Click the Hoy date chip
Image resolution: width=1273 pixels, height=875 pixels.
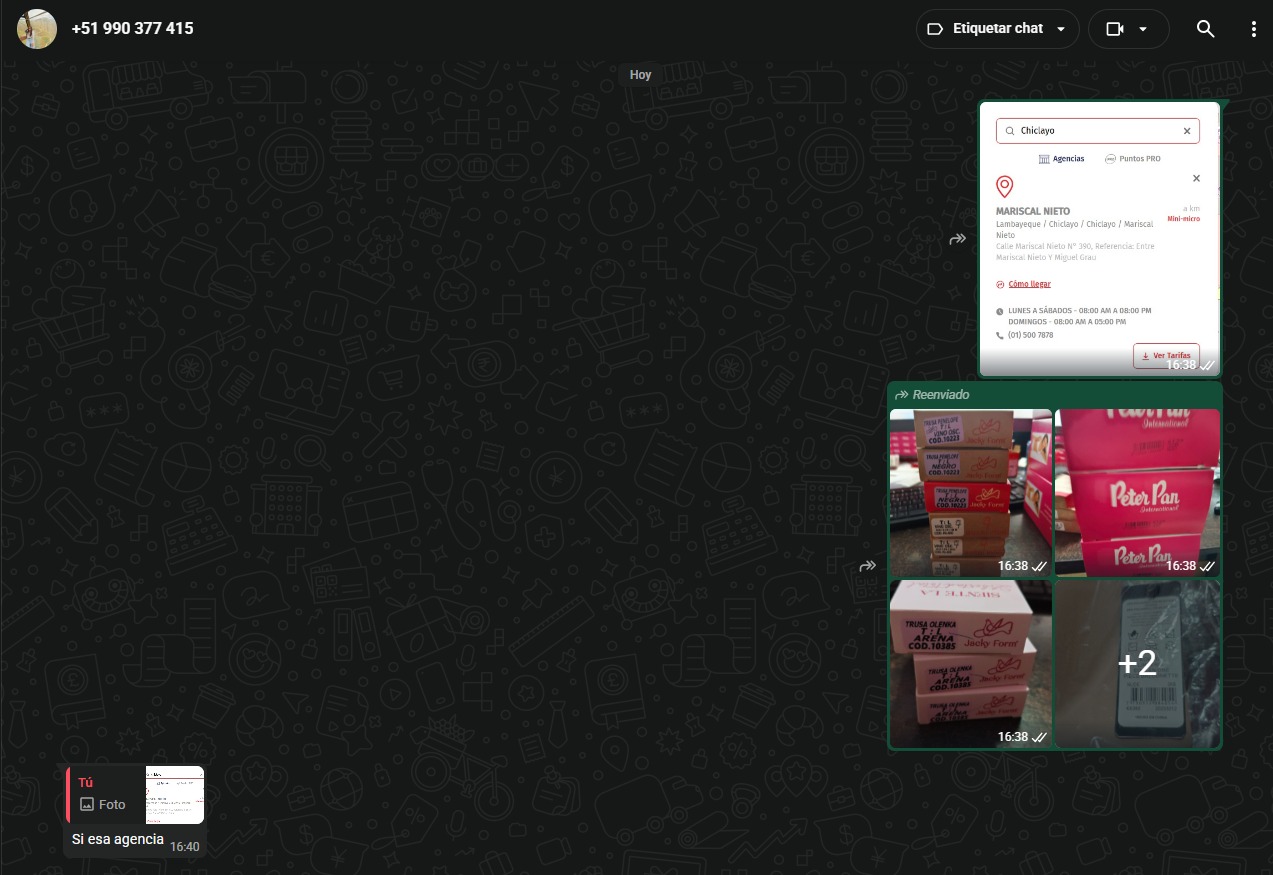click(x=640, y=75)
